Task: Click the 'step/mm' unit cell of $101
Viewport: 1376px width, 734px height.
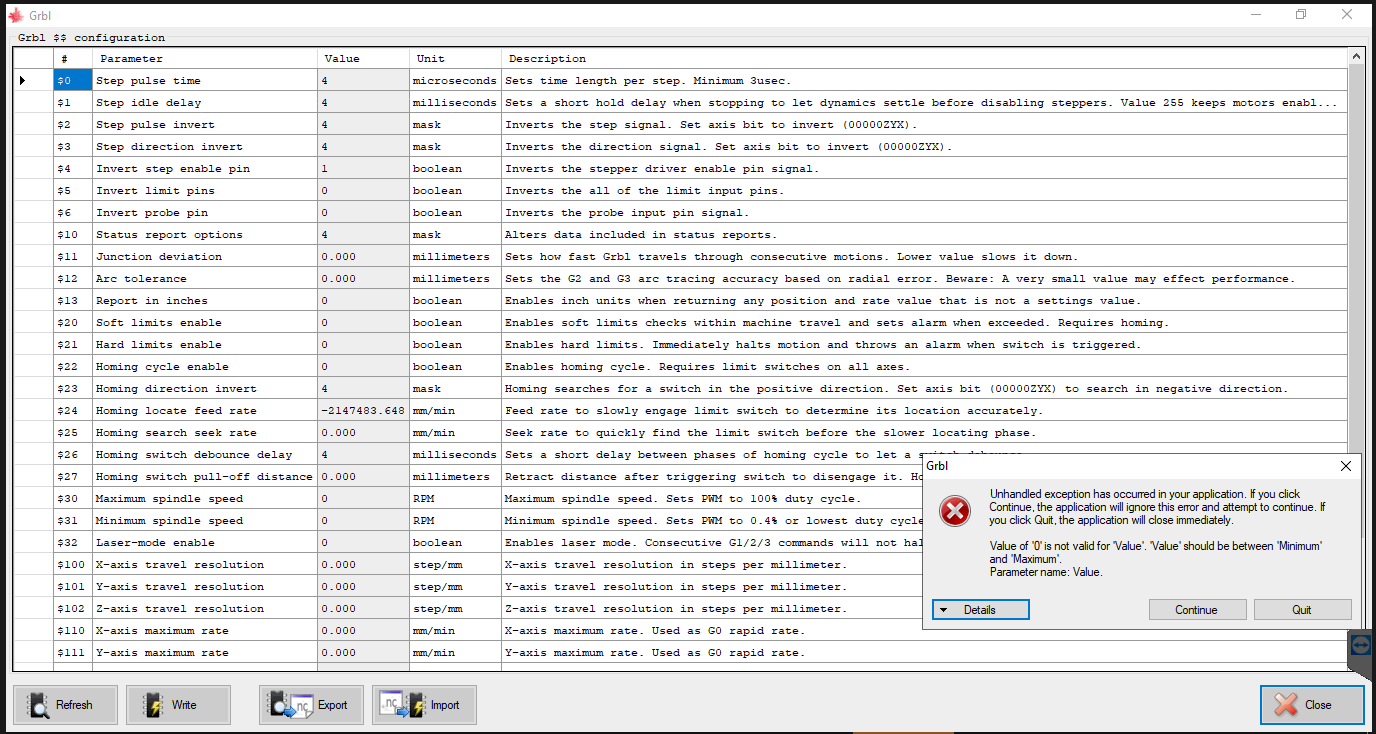Action: click(456, 587)
